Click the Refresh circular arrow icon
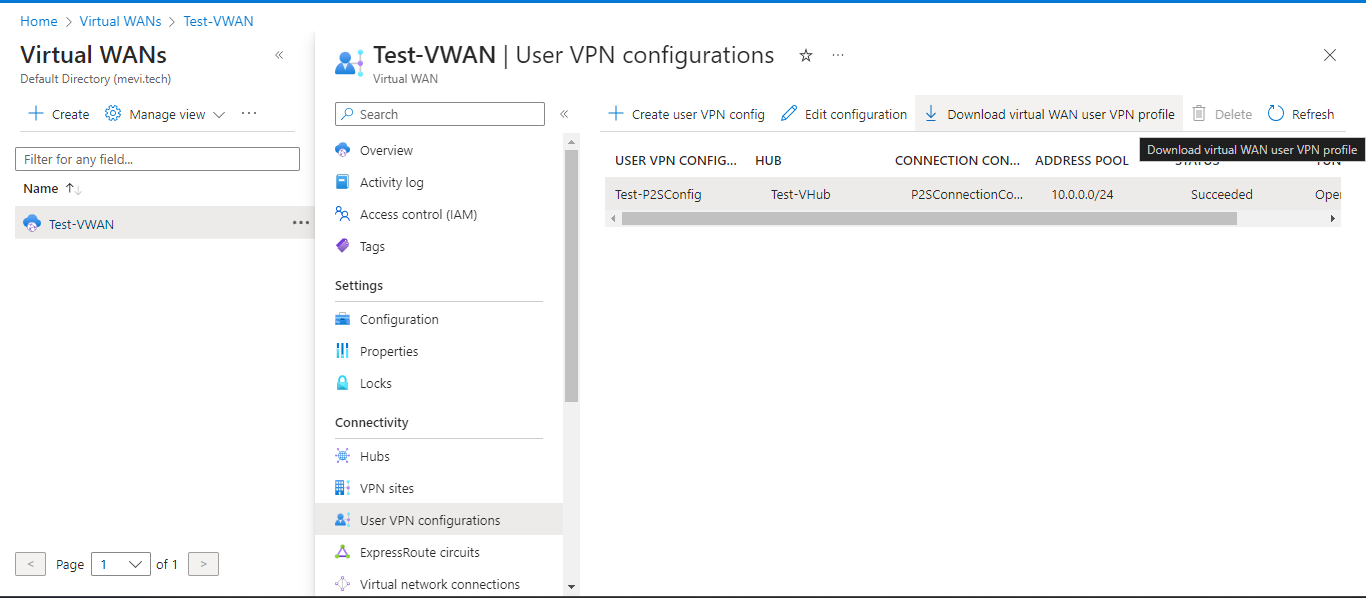This screenshot has height=598, width=1366. pyautogui.click(x=1276, y=114)
